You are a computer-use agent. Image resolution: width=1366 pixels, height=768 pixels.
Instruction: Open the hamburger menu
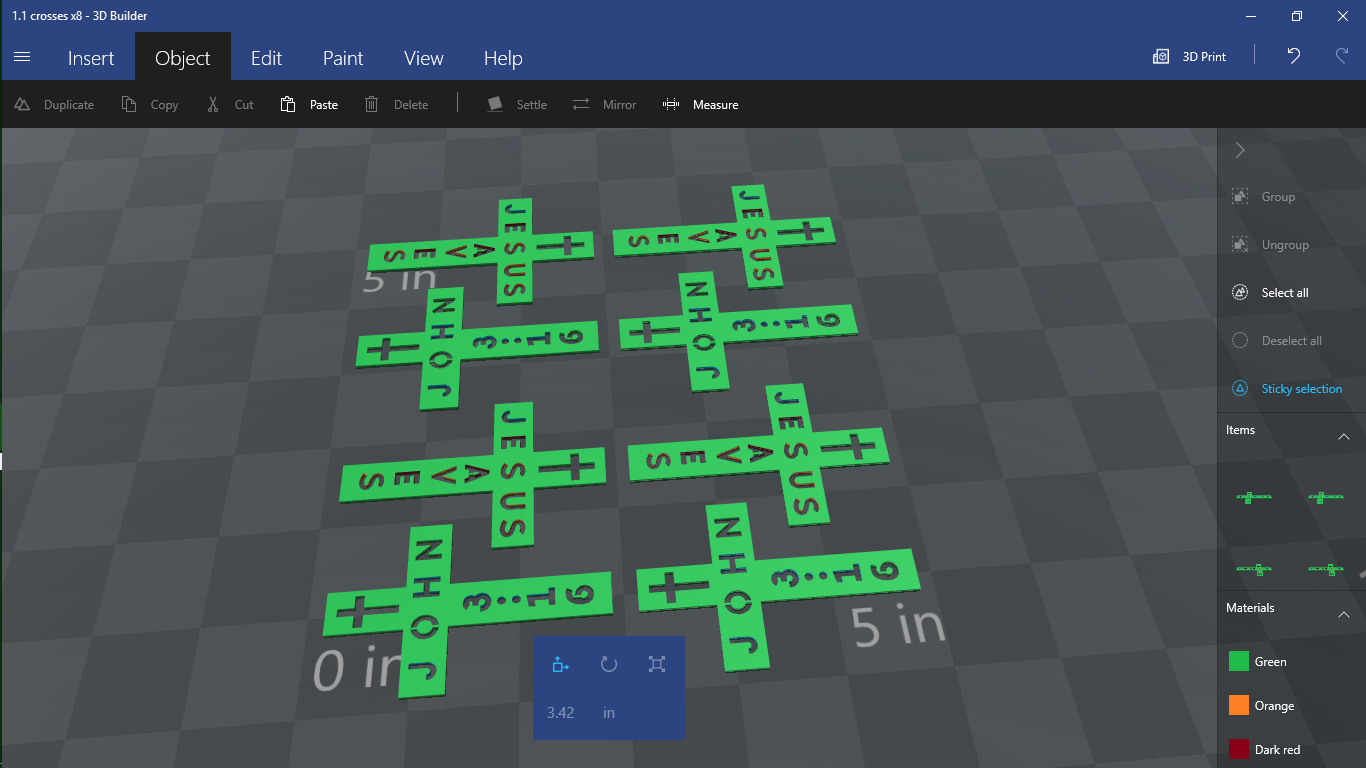[22, 57]
